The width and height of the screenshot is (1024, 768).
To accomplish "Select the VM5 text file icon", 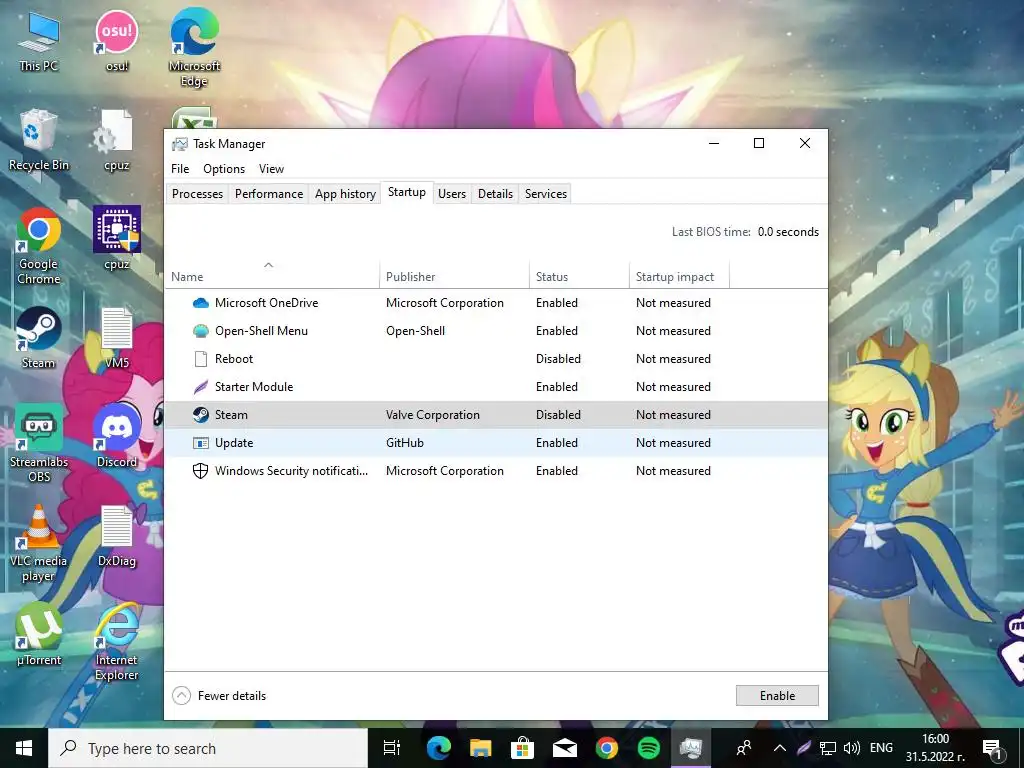I will pyautogui.click(x=117, y=338).
